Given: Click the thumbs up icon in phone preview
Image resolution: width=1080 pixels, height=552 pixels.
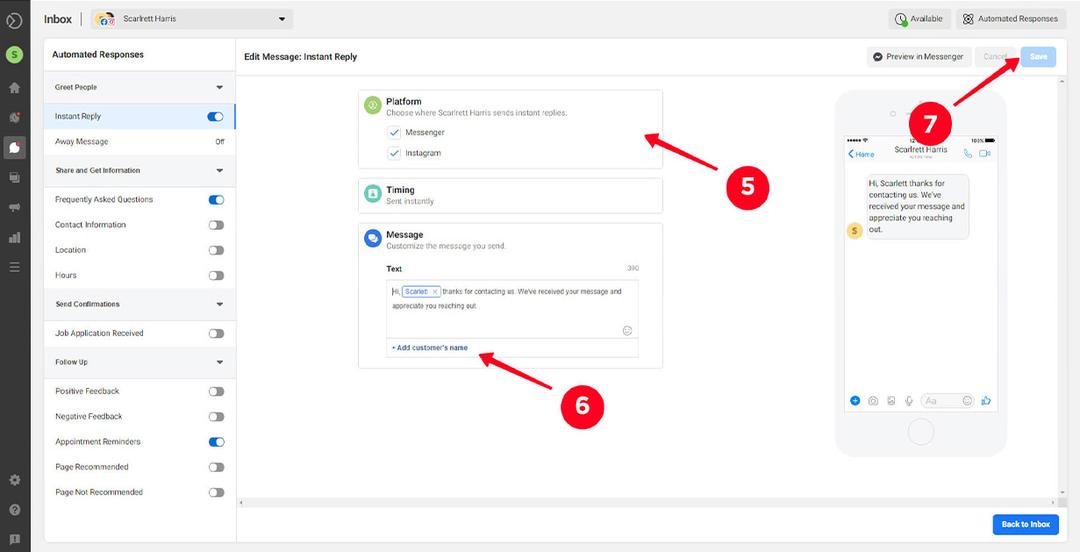Looking at the screenshot, I should click(x=986, y=400).
